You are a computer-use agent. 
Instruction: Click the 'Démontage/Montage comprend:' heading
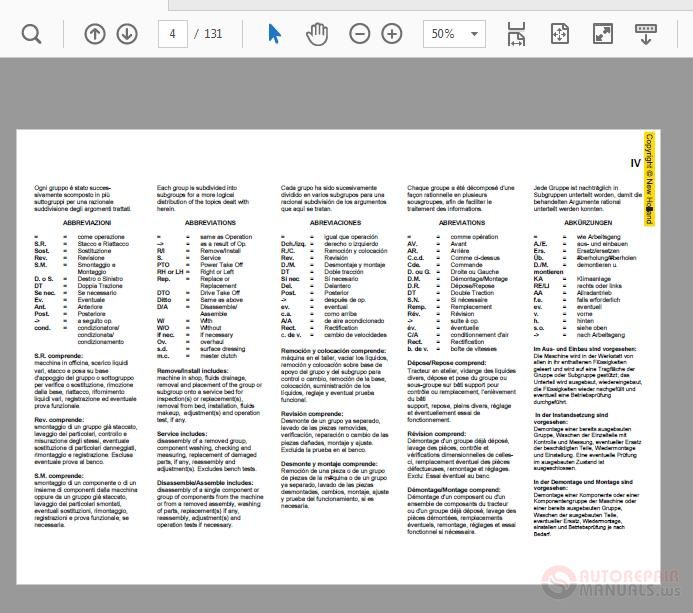[x=453, y=490]
